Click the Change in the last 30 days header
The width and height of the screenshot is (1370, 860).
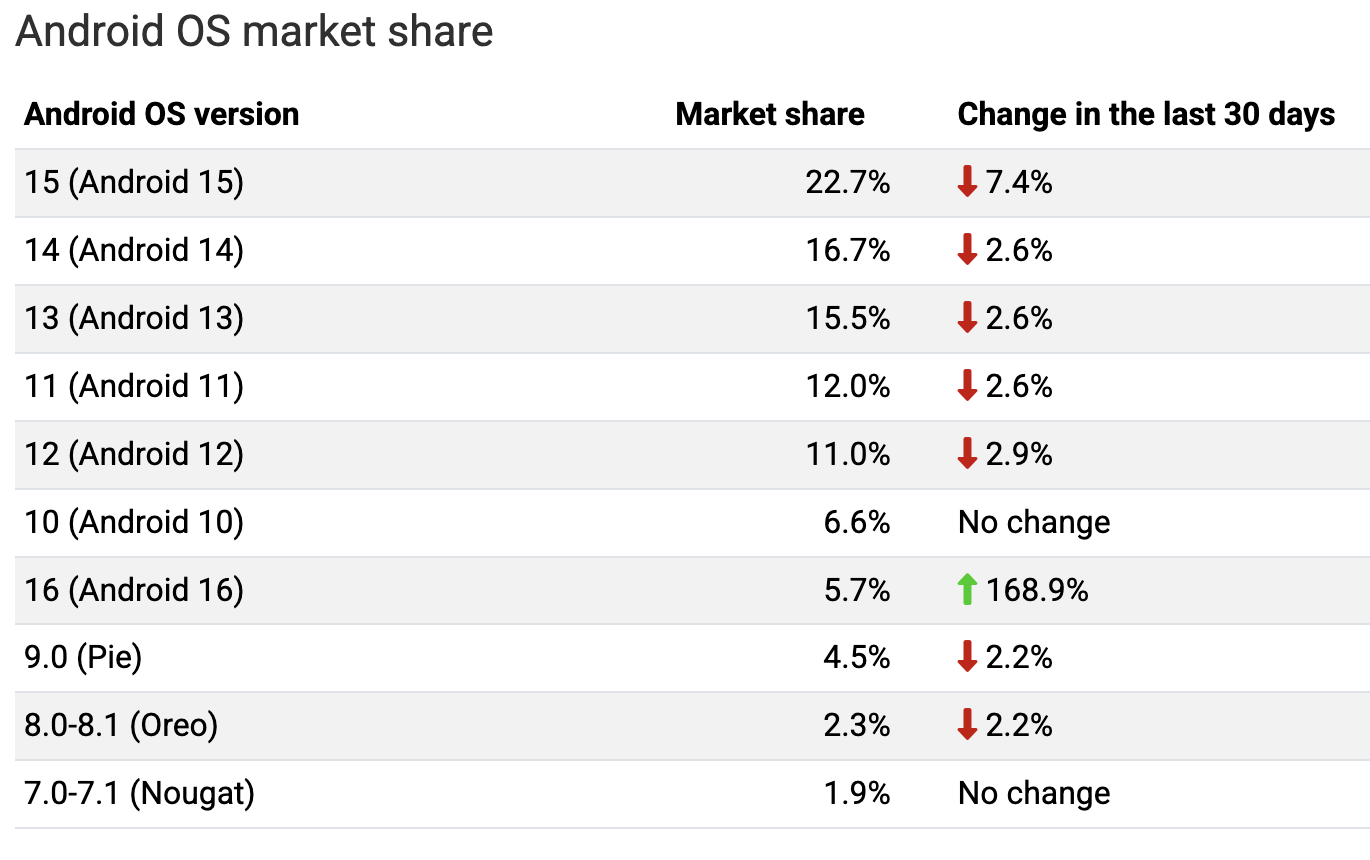point(1146,114)
